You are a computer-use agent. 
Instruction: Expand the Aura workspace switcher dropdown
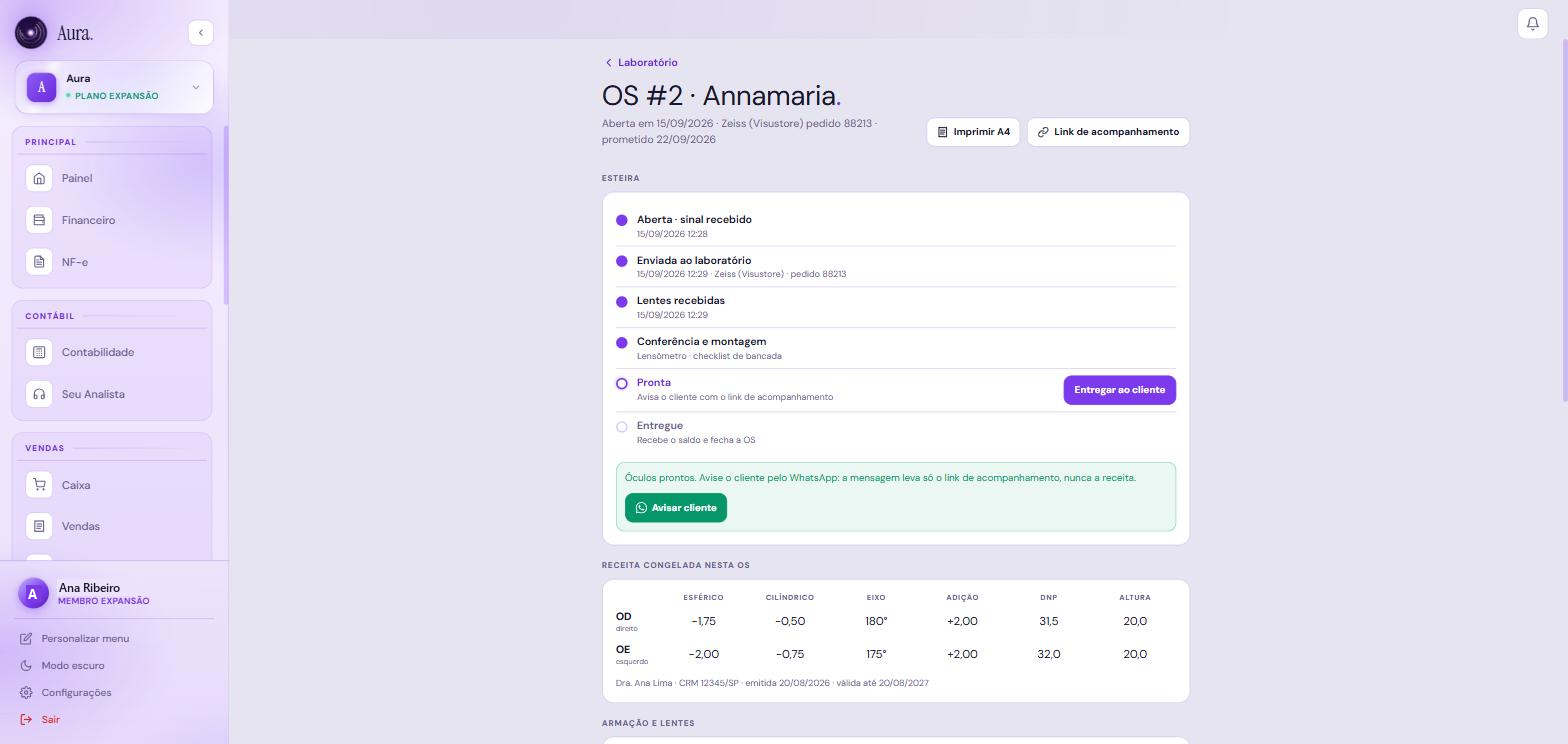195,87
